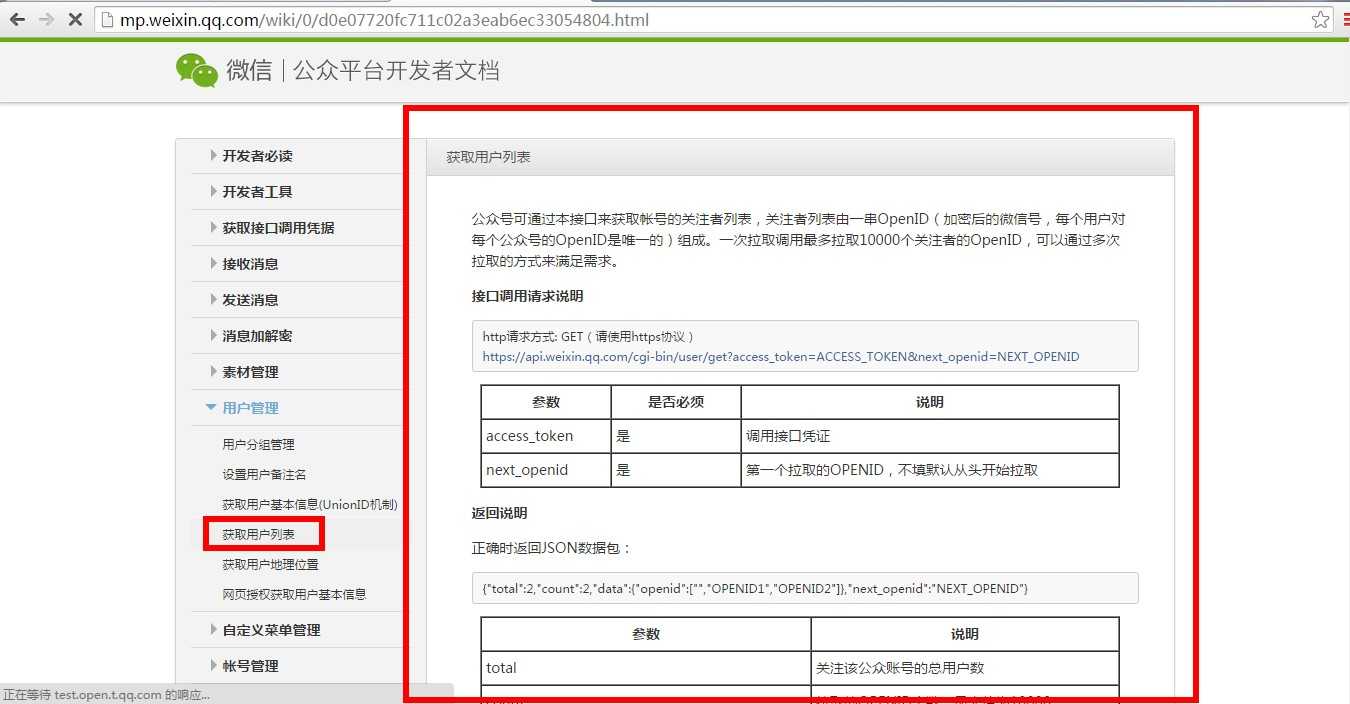Click the browser back arrow
This screenshot has width=1350, height=704.
pyautogui.click(x=17, y=19)
